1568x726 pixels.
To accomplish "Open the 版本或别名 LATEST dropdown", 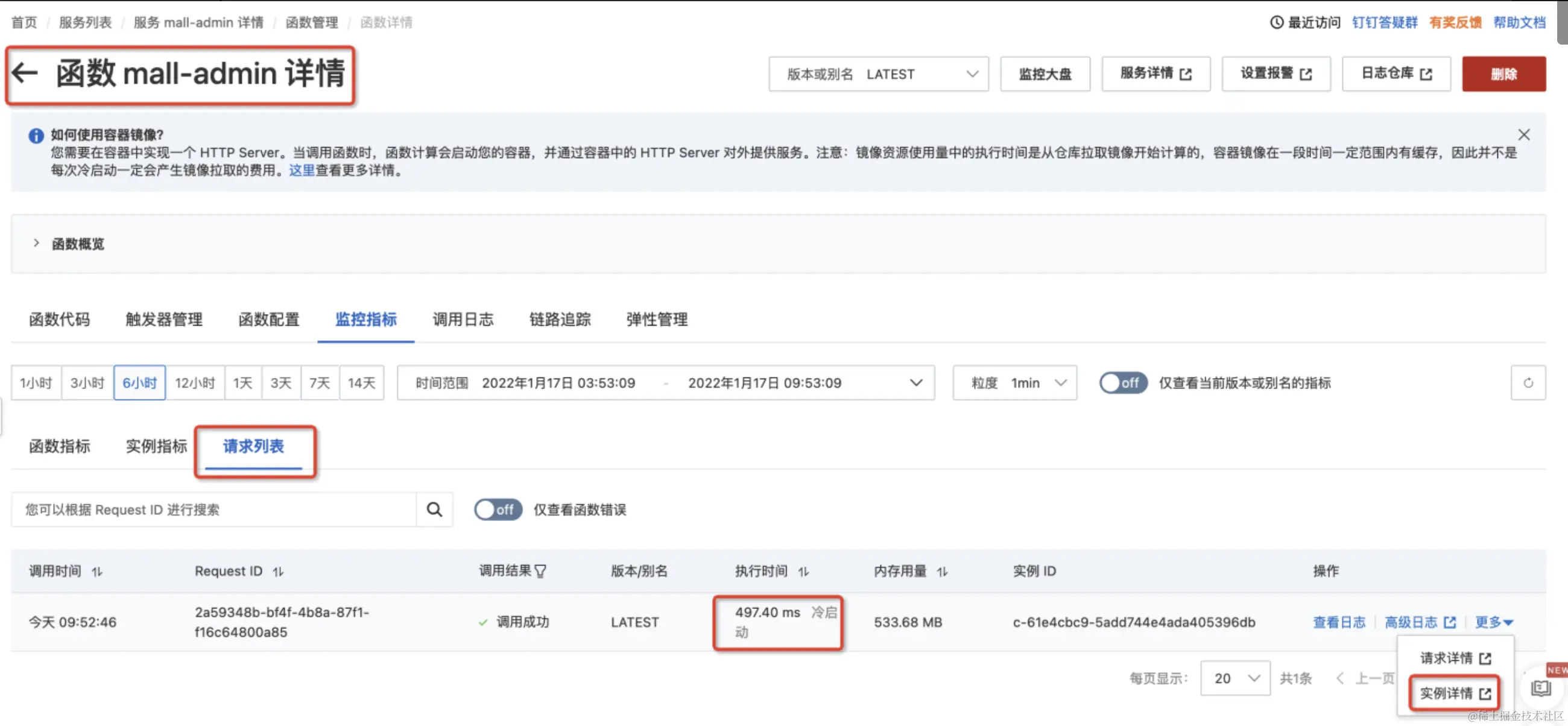I will point(878,74).
